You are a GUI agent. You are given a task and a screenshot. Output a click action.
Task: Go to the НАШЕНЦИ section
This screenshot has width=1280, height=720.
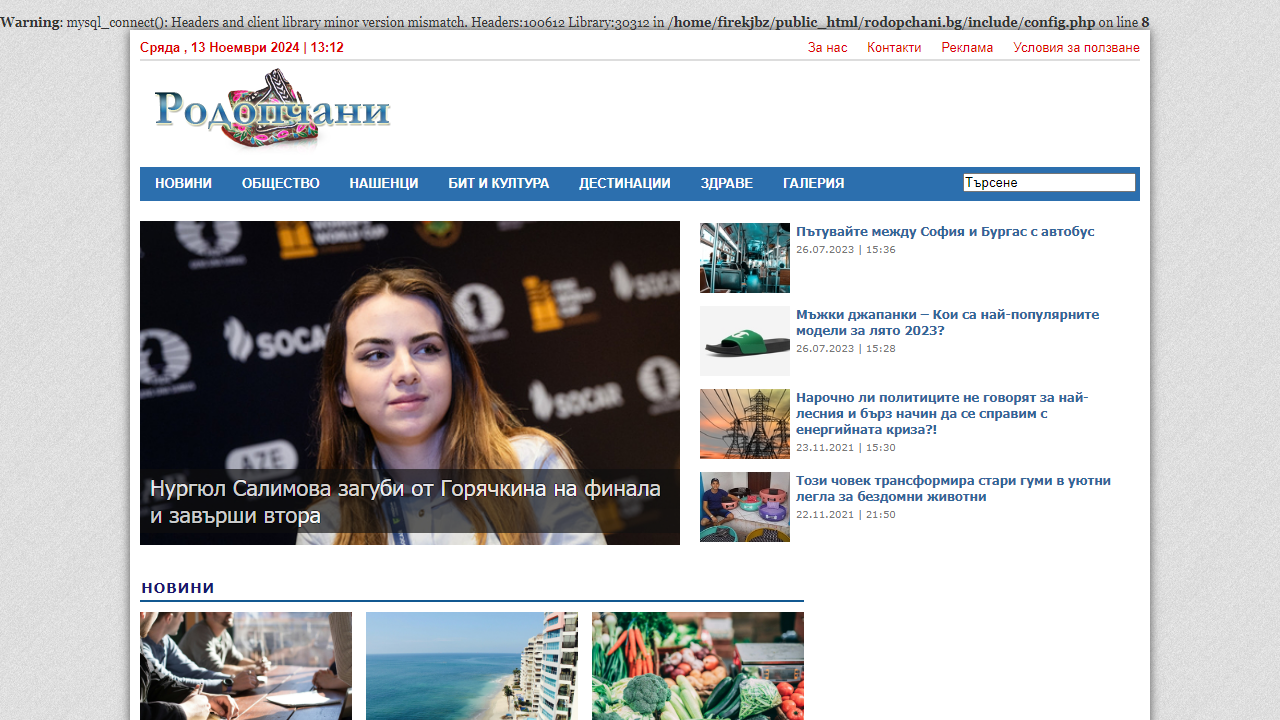383,184
